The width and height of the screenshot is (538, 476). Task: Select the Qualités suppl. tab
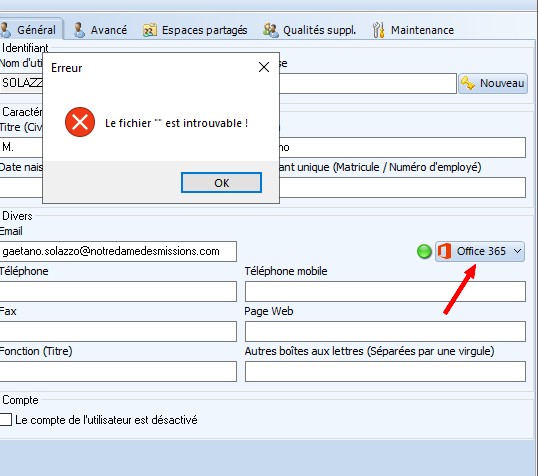click(309, 30)
